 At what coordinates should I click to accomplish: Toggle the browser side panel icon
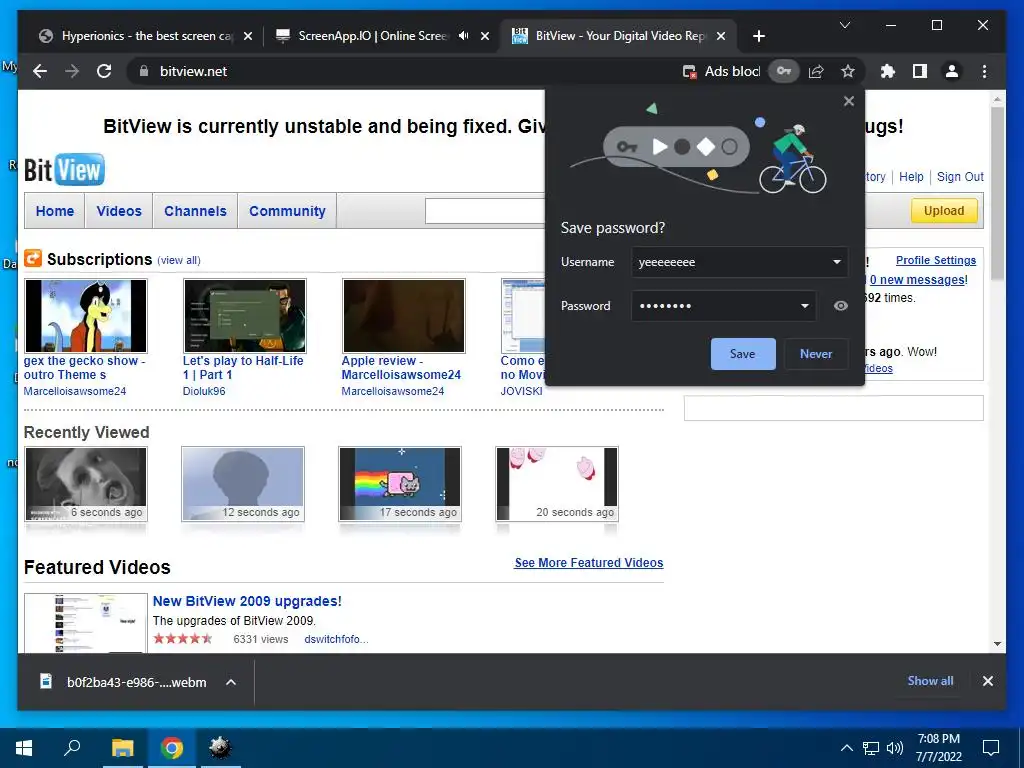point(920,71)
